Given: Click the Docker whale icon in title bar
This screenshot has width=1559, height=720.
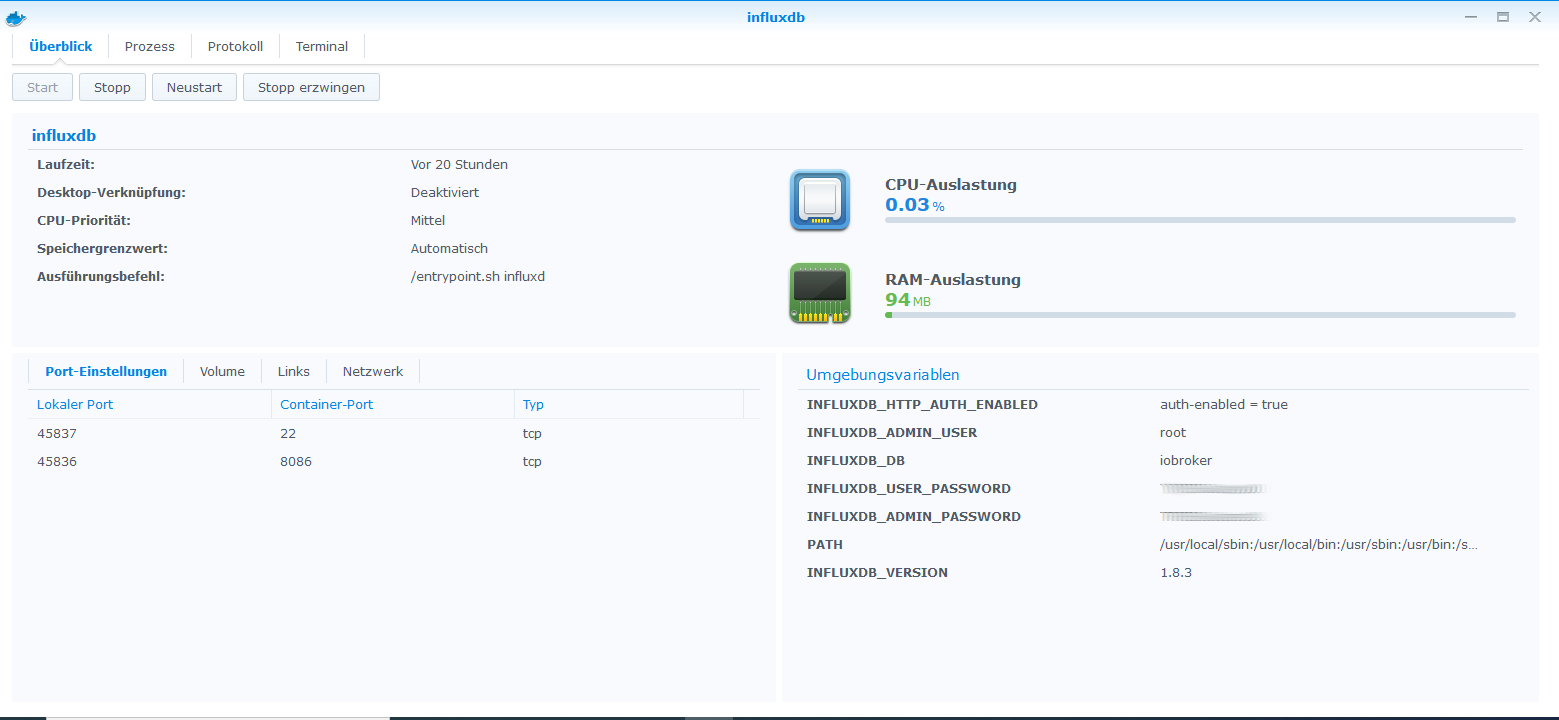Looking at the screenshot, I should click(x=16, y=17).
